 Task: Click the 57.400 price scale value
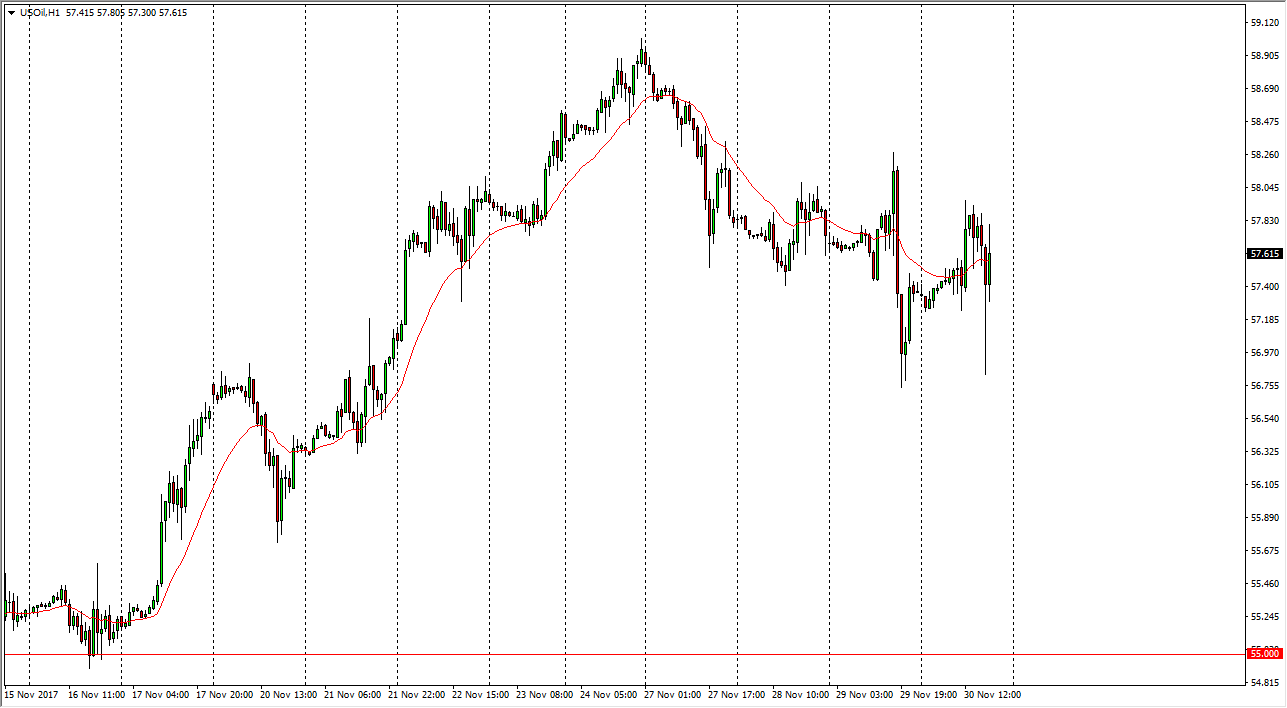(1264, 287)
